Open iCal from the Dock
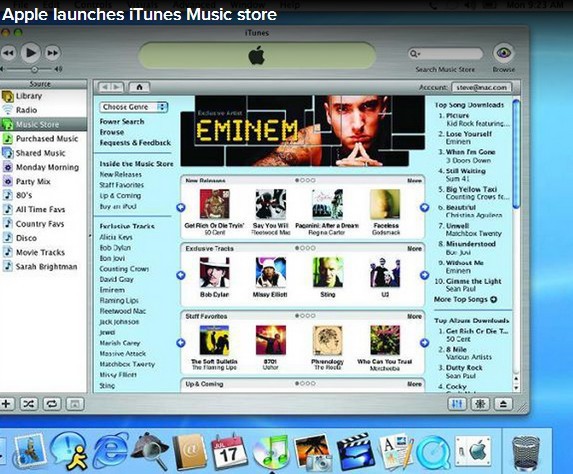 pos(229,452)
